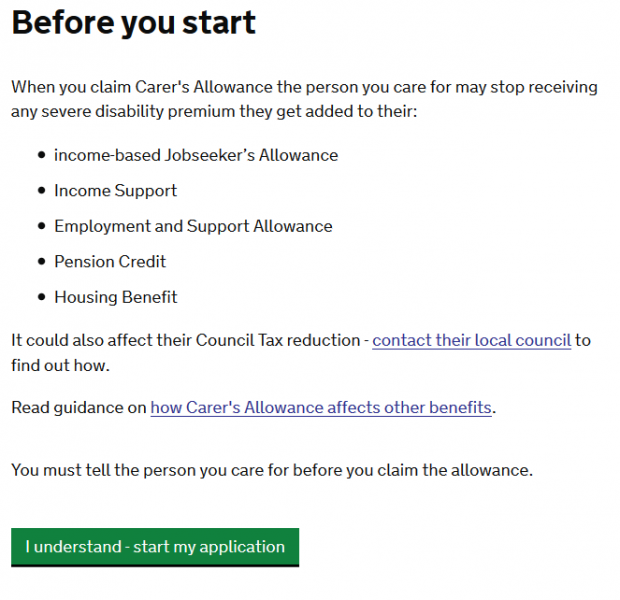Click the bullet beside 'Income Support'

[41, 191]
